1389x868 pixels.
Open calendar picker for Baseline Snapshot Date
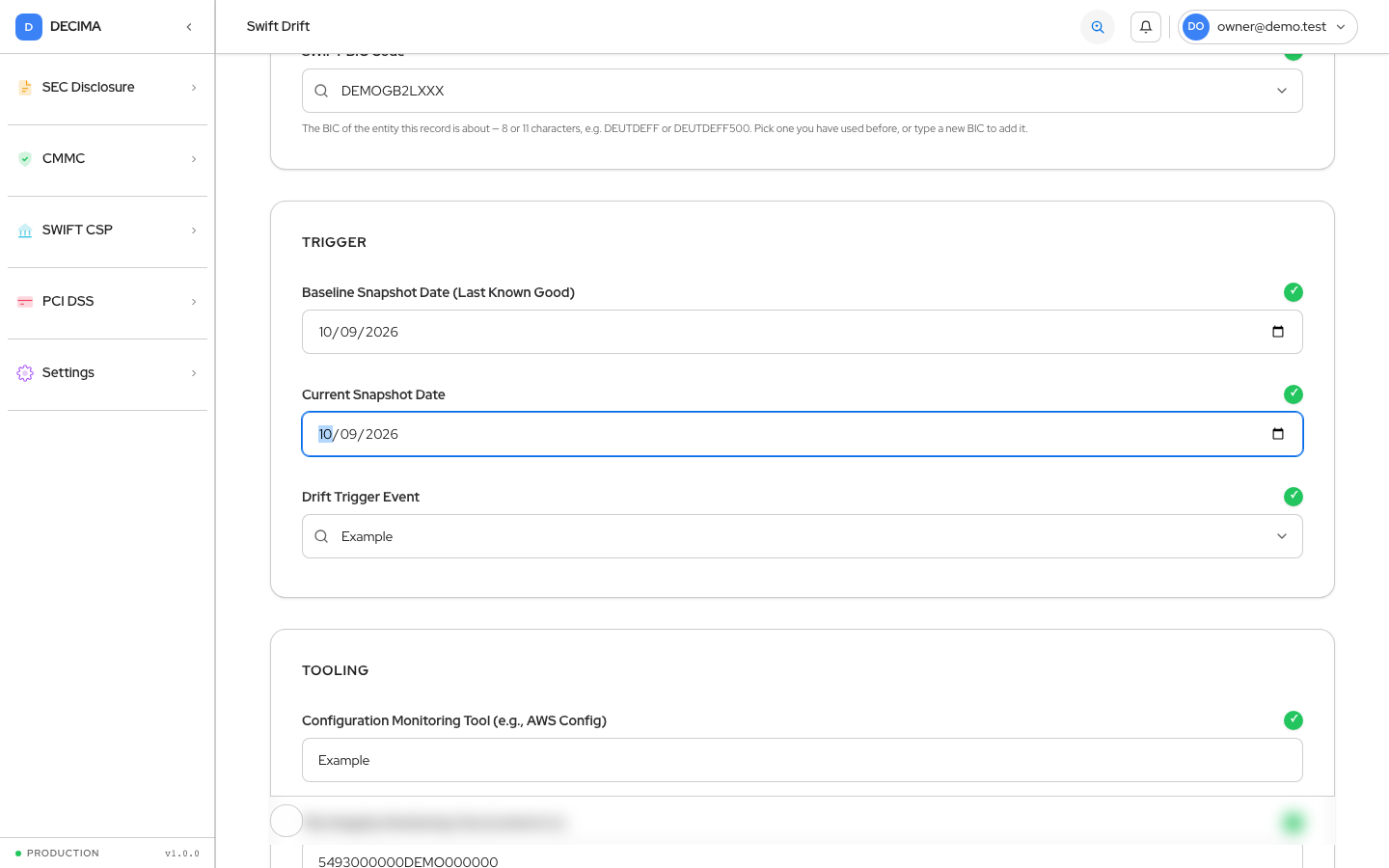point(1278,332)
